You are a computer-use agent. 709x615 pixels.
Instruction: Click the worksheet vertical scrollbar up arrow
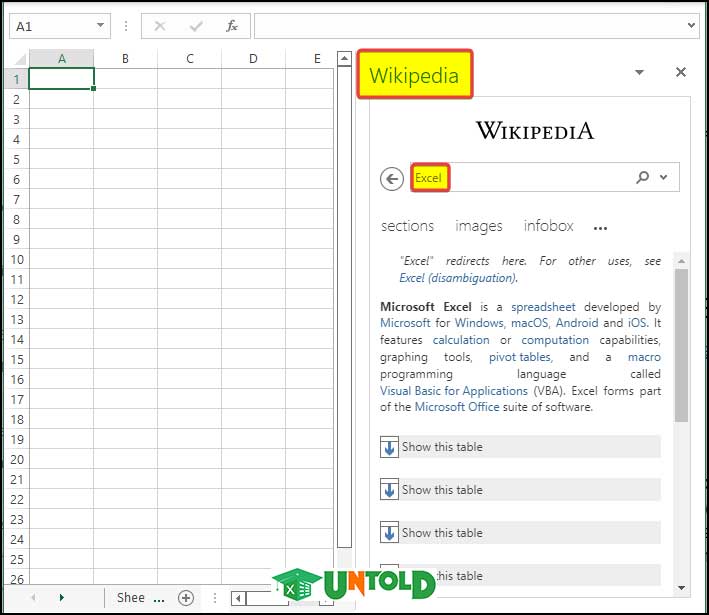[x=344, y=58]
